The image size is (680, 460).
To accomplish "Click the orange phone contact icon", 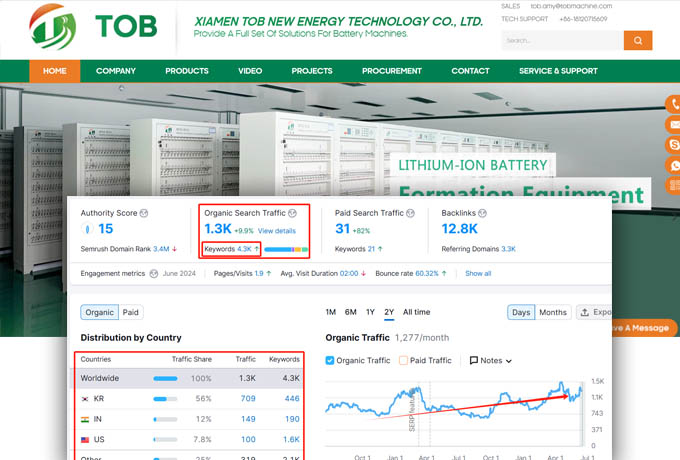I will (x=673, y=104).
